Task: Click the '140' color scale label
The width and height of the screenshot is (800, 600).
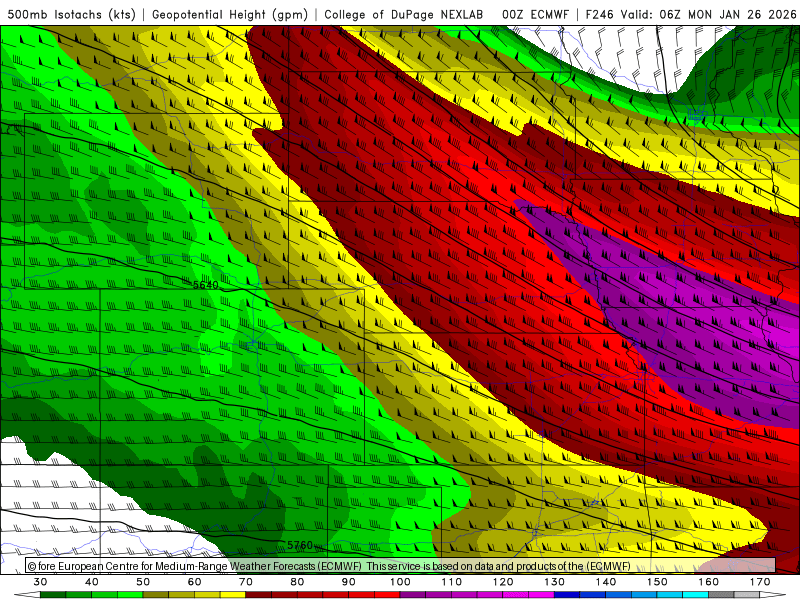Action: pyautogui.click(x=606, y=582)
